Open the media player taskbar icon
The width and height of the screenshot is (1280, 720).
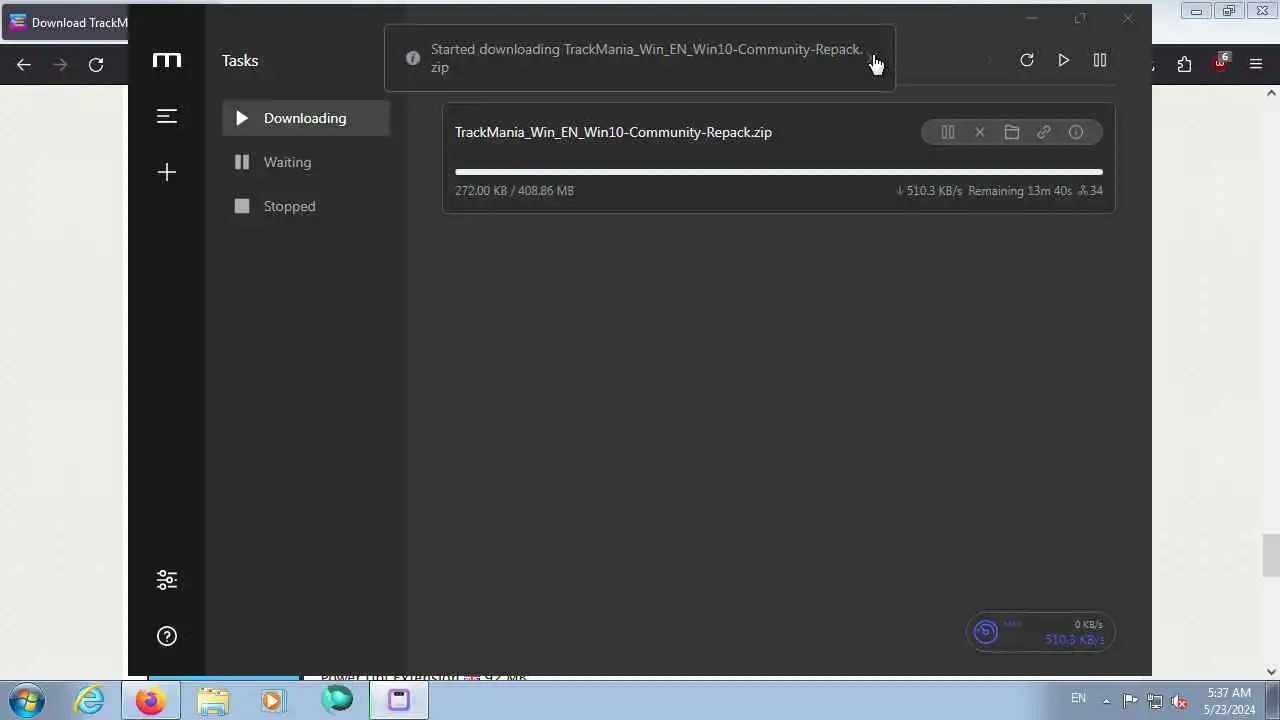point(273,700)
